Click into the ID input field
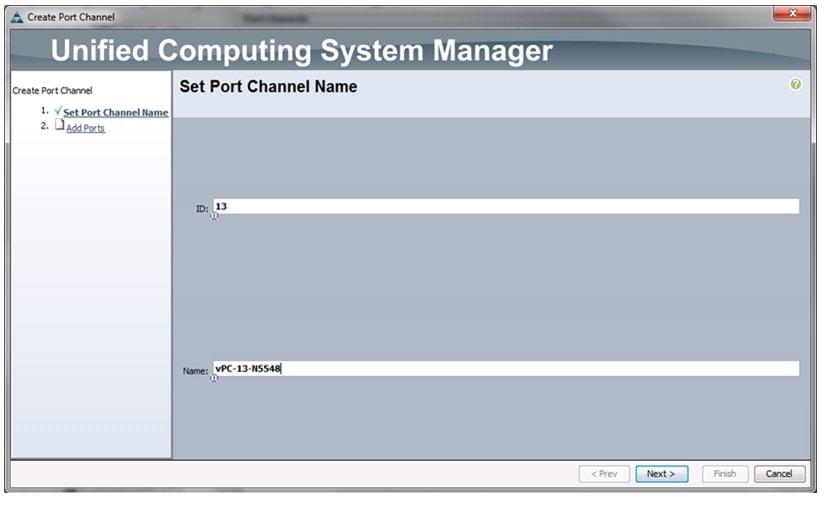This screenshot has width=829, height=530. (x=505, y=206)
